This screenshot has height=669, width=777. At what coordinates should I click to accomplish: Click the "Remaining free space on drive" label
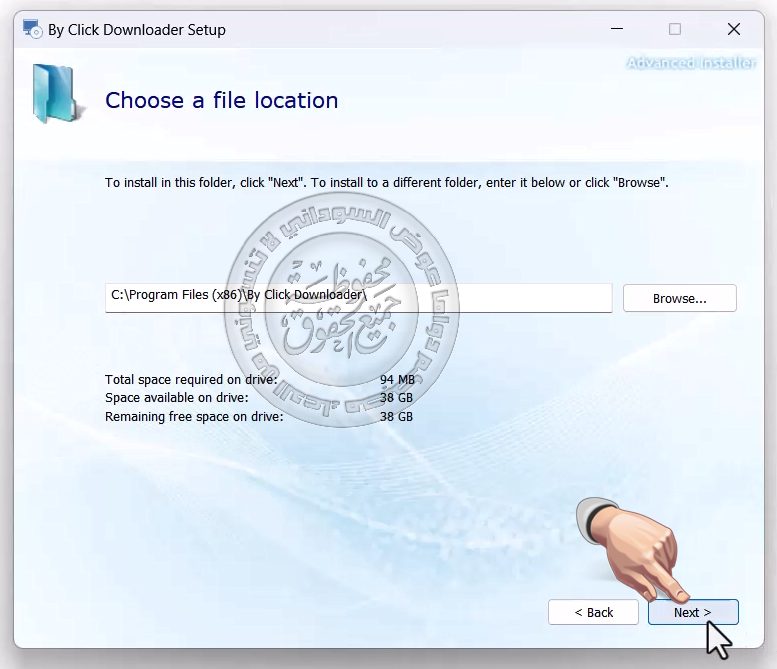[x=194, y=416]
